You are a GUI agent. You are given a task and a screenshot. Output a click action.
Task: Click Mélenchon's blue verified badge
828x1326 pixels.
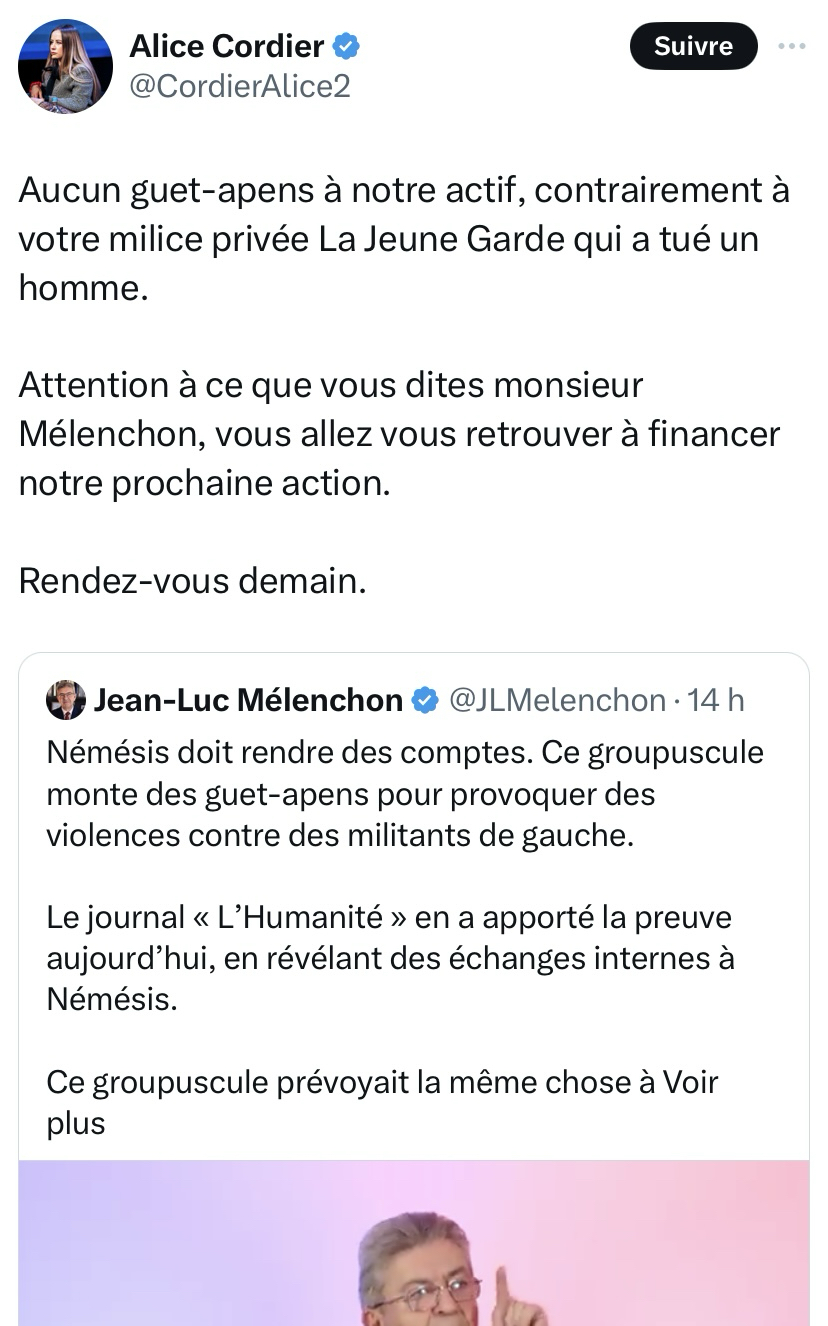pyautogui.click(x=425, y=700)
